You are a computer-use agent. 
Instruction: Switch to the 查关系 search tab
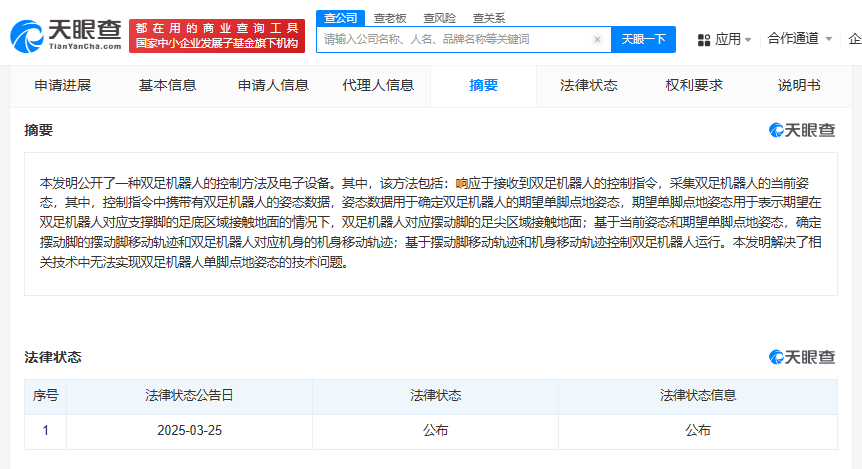(489, 18)
